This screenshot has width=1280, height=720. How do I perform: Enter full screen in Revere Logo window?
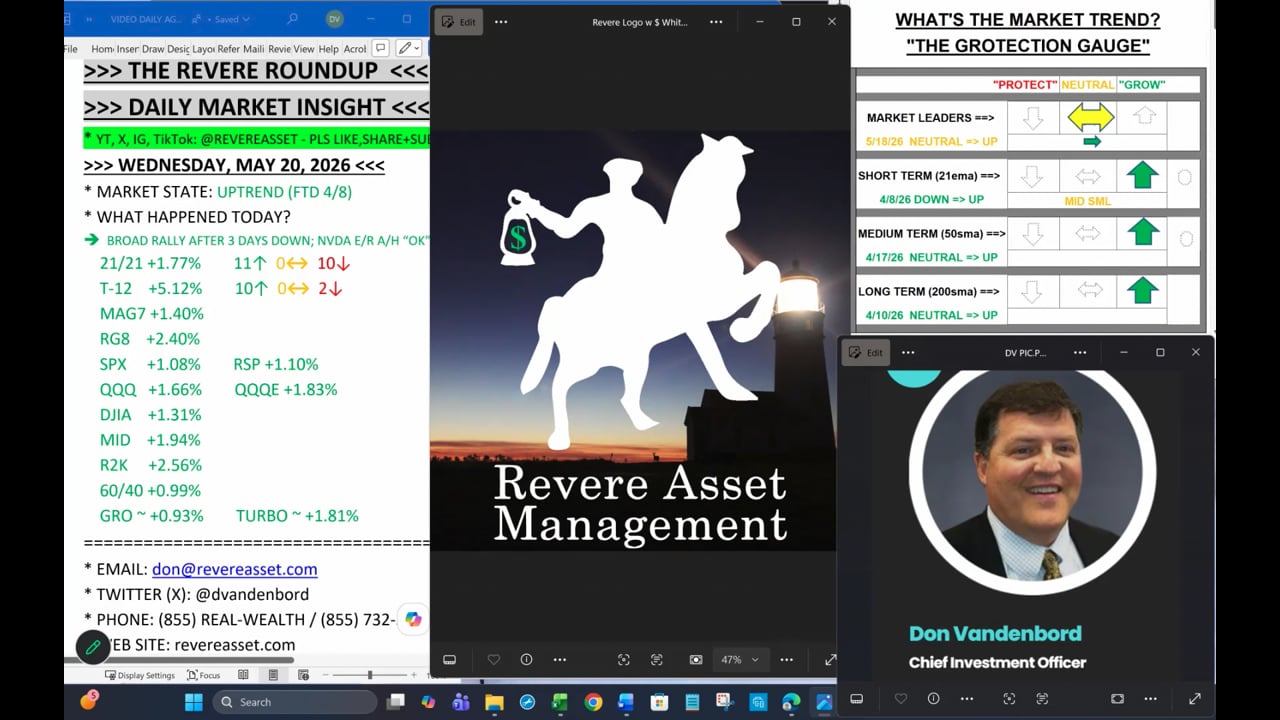coord(830,660)
